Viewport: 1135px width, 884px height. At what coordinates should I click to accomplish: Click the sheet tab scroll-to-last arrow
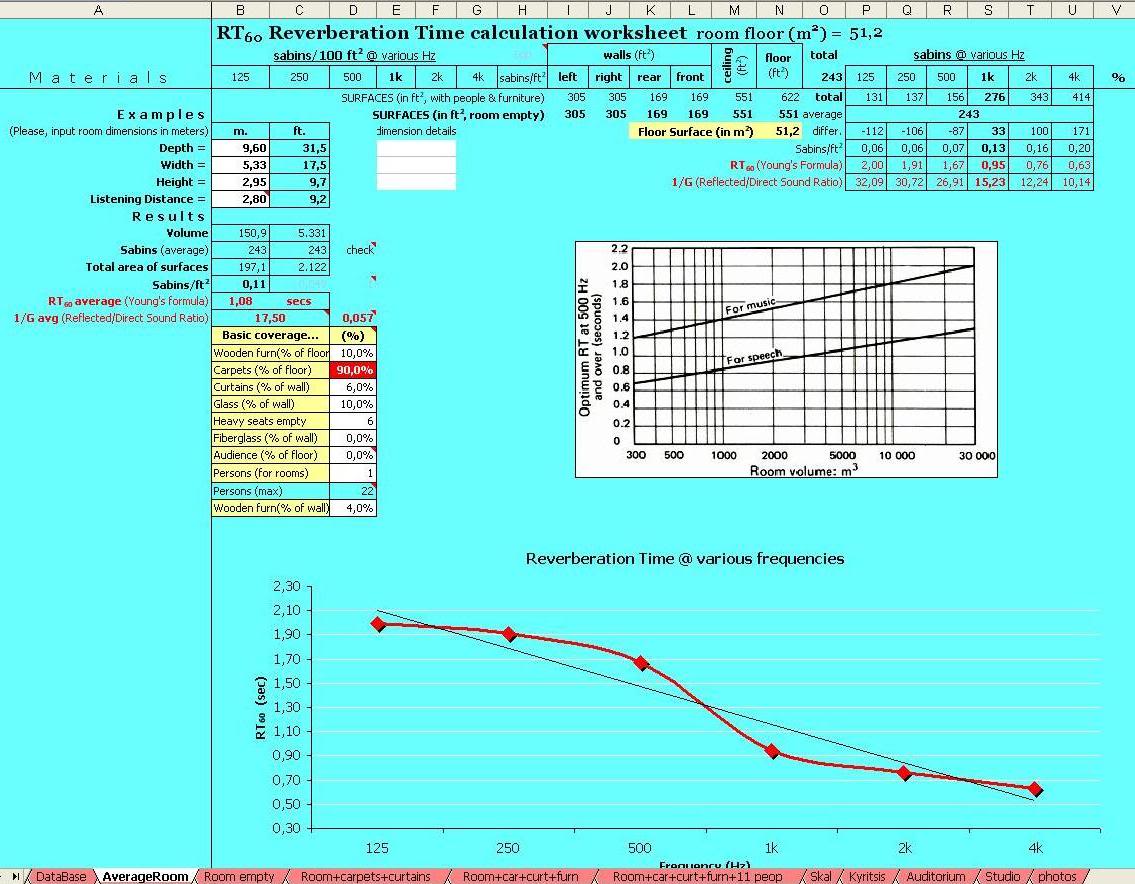coord(15,877)
